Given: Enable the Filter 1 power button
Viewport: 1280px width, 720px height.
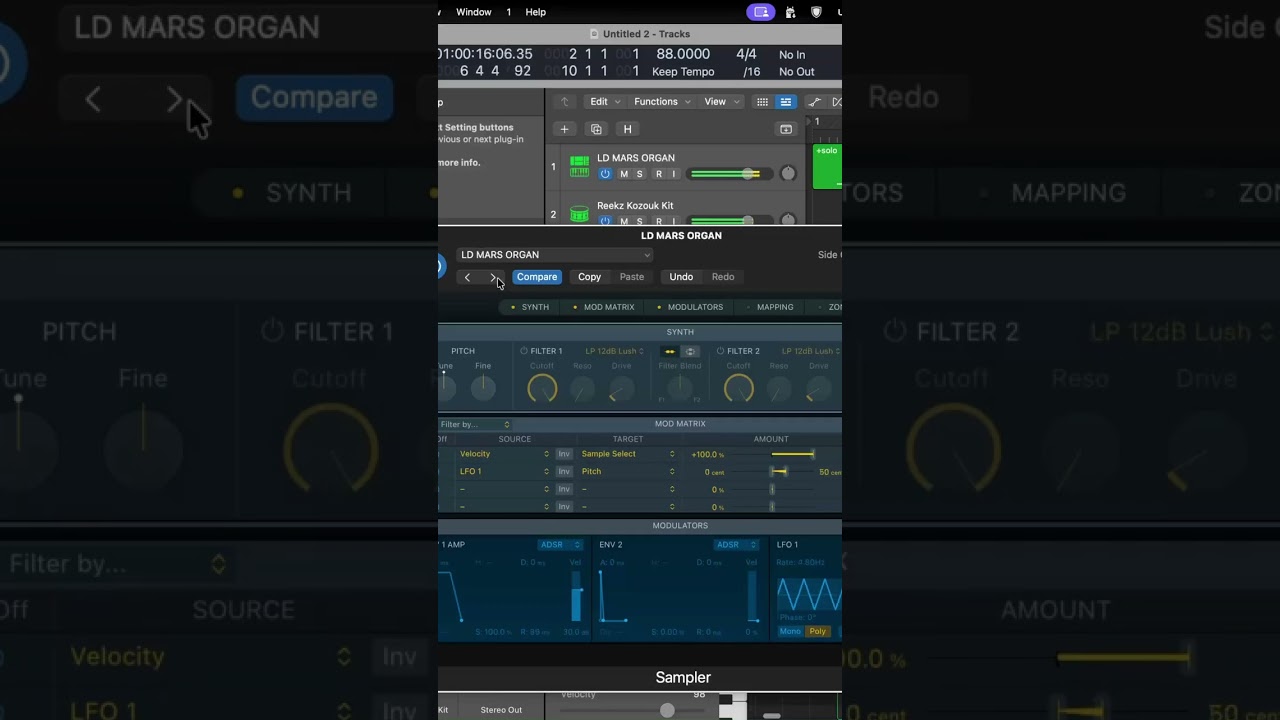Looking at the screenshot, I should (x=524, y=351).
